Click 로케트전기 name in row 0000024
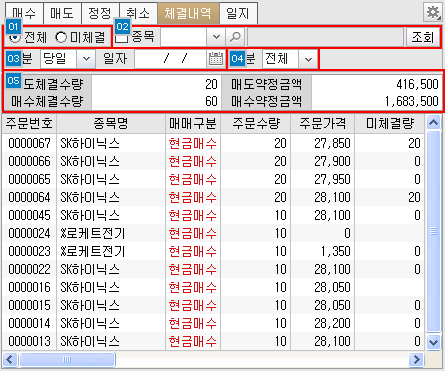The image size is (445, 371). click(x=93, y=233)
